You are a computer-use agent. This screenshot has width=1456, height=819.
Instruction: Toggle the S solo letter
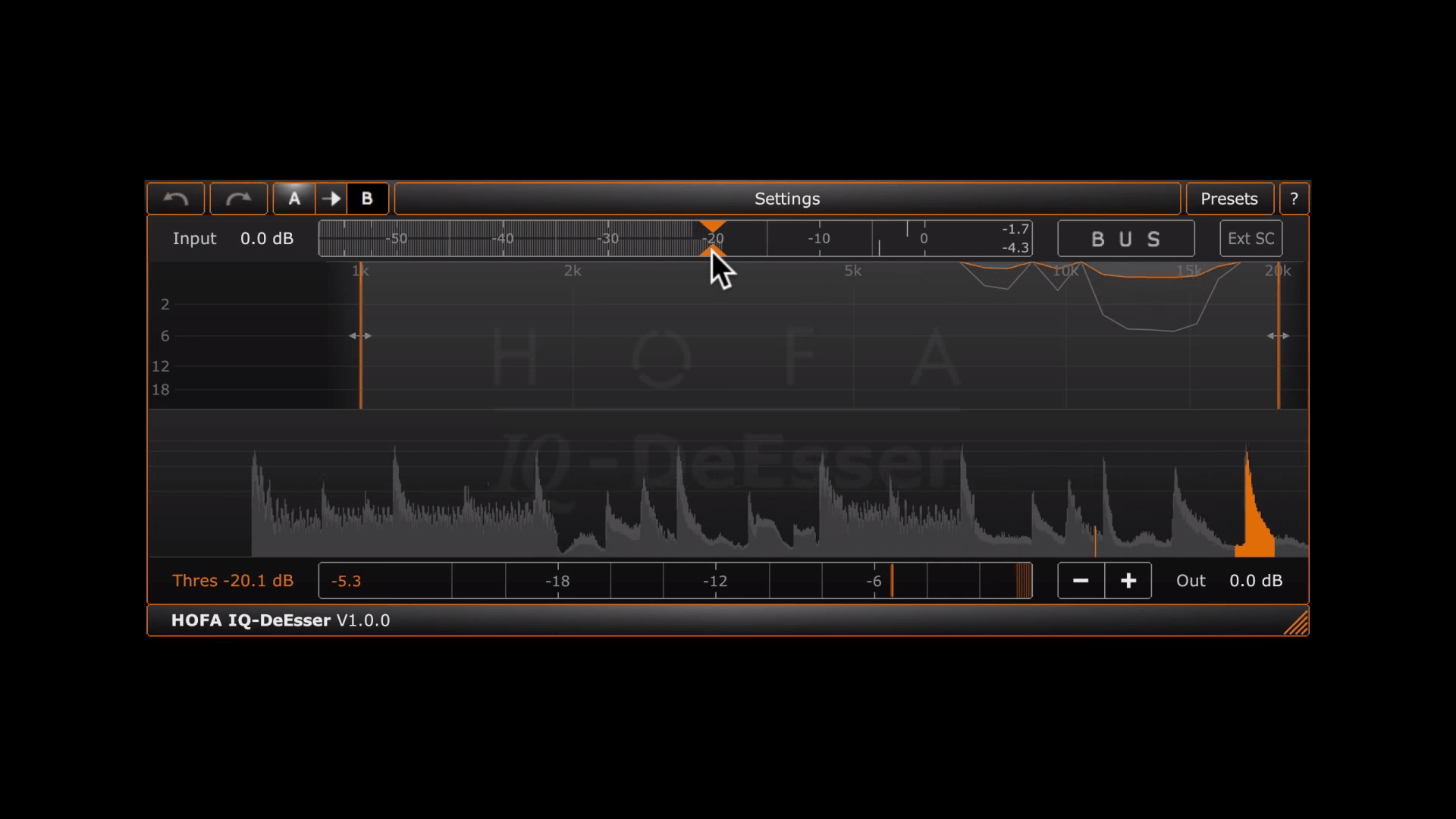coord(1153,240)
